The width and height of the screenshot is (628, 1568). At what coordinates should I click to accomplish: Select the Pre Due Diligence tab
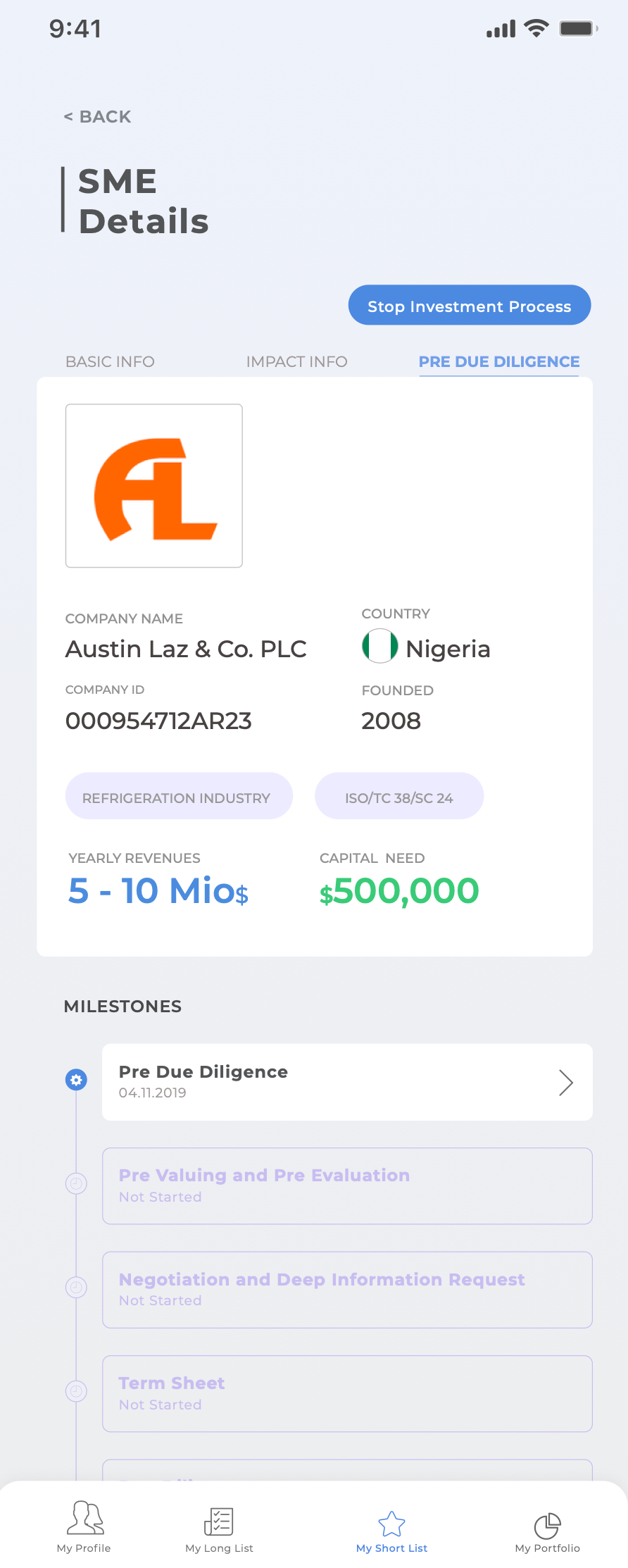click(498, 361)
